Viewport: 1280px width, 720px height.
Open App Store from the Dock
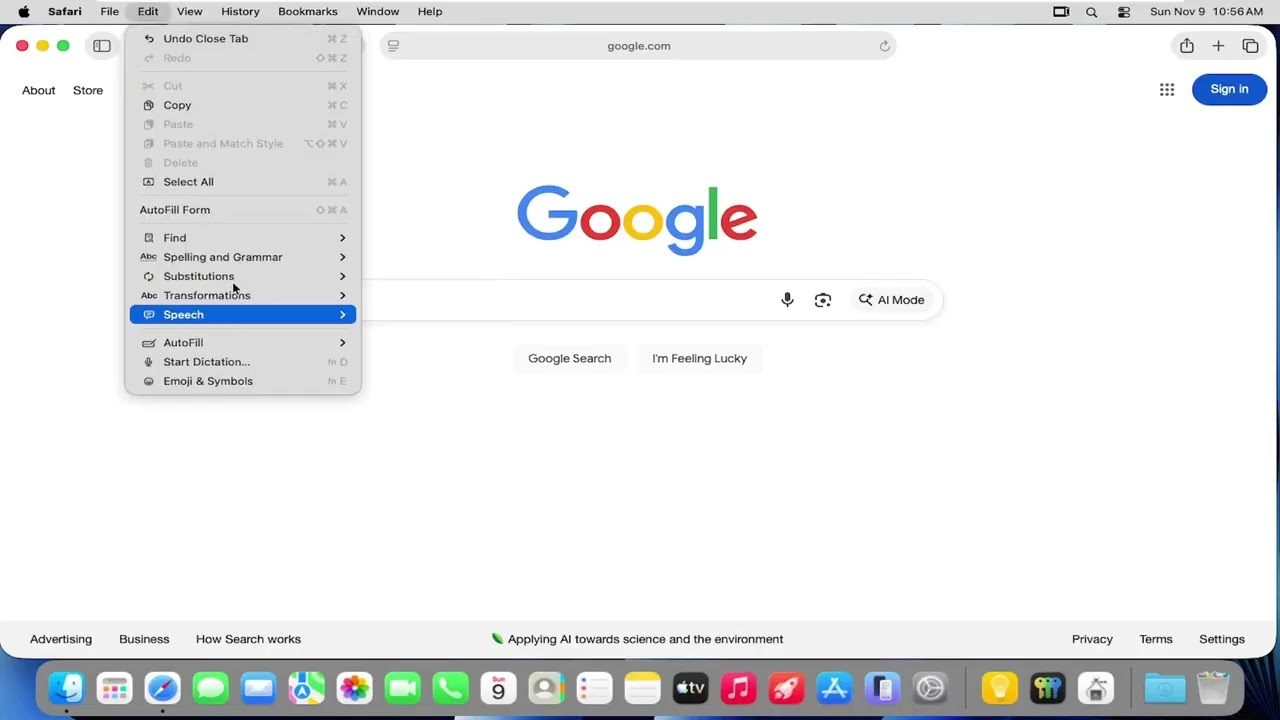(835, 688)
